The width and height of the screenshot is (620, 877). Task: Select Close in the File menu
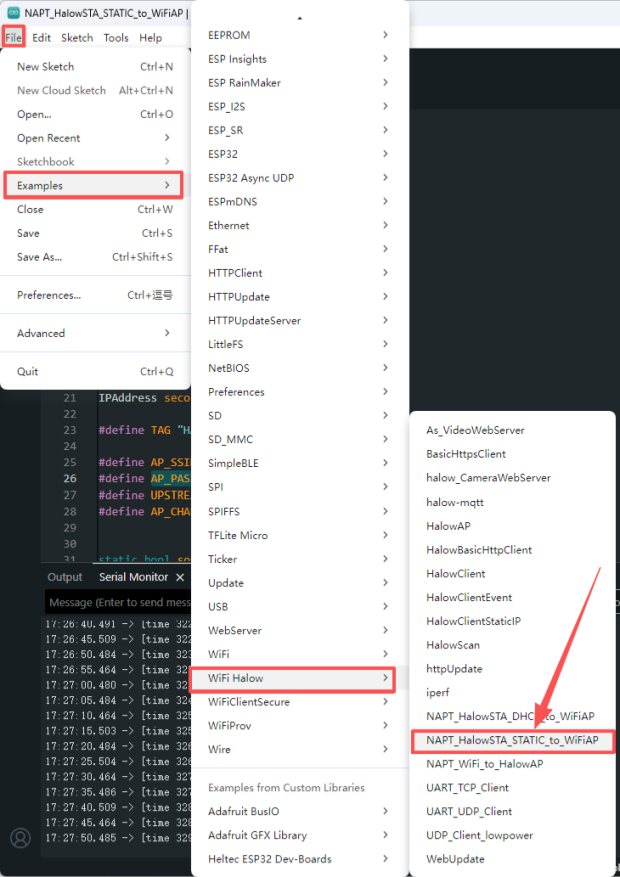pyautogui.click(x=95, y=209)
